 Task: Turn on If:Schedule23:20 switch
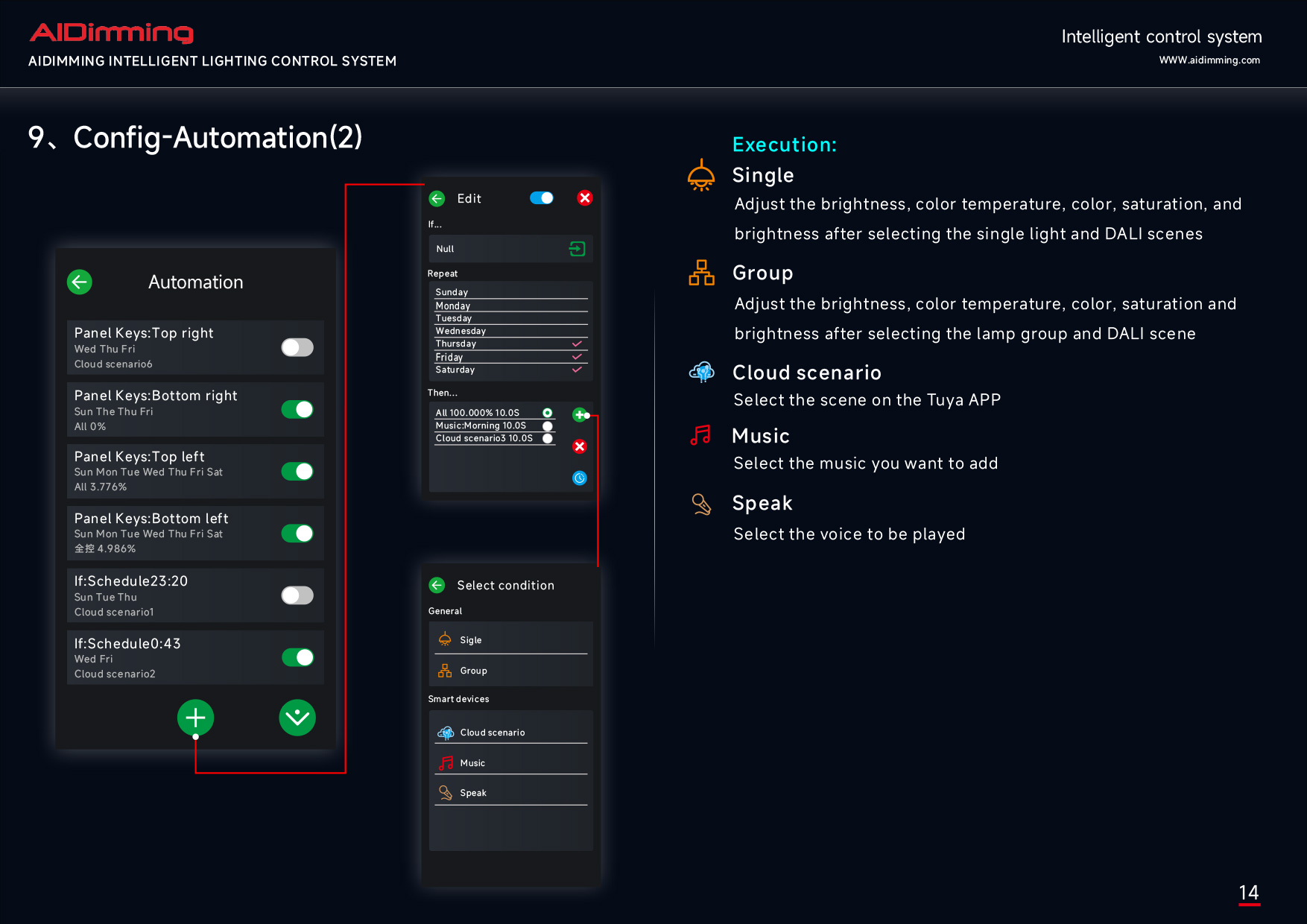pyautogui.click(x=297, y=595)
